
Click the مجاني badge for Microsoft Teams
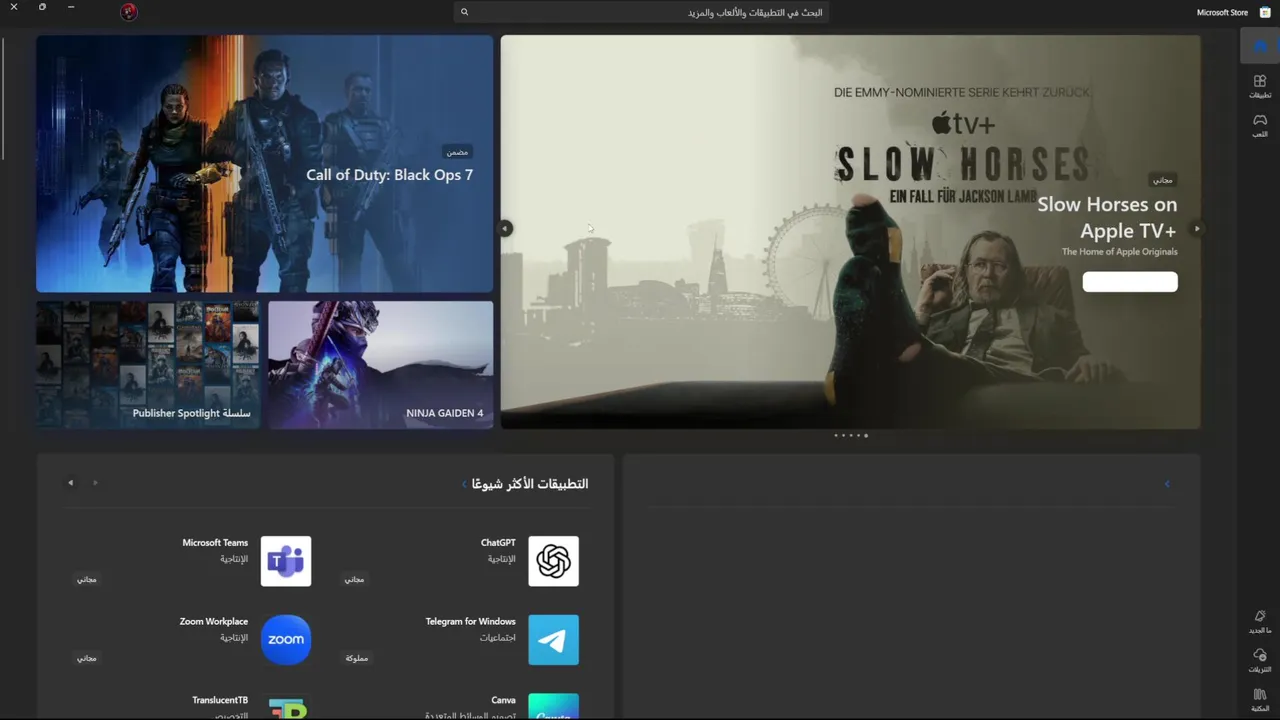click(87, 579)
